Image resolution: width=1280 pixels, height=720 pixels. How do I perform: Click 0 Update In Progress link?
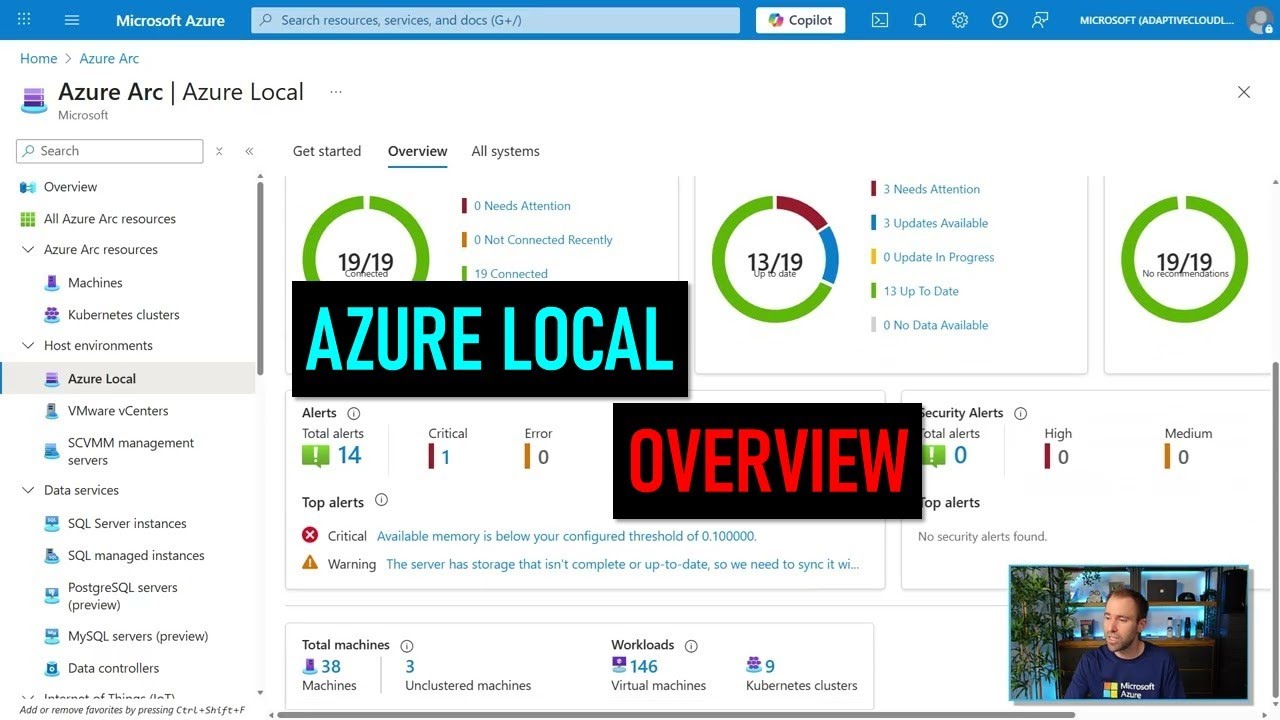point(938,257)
